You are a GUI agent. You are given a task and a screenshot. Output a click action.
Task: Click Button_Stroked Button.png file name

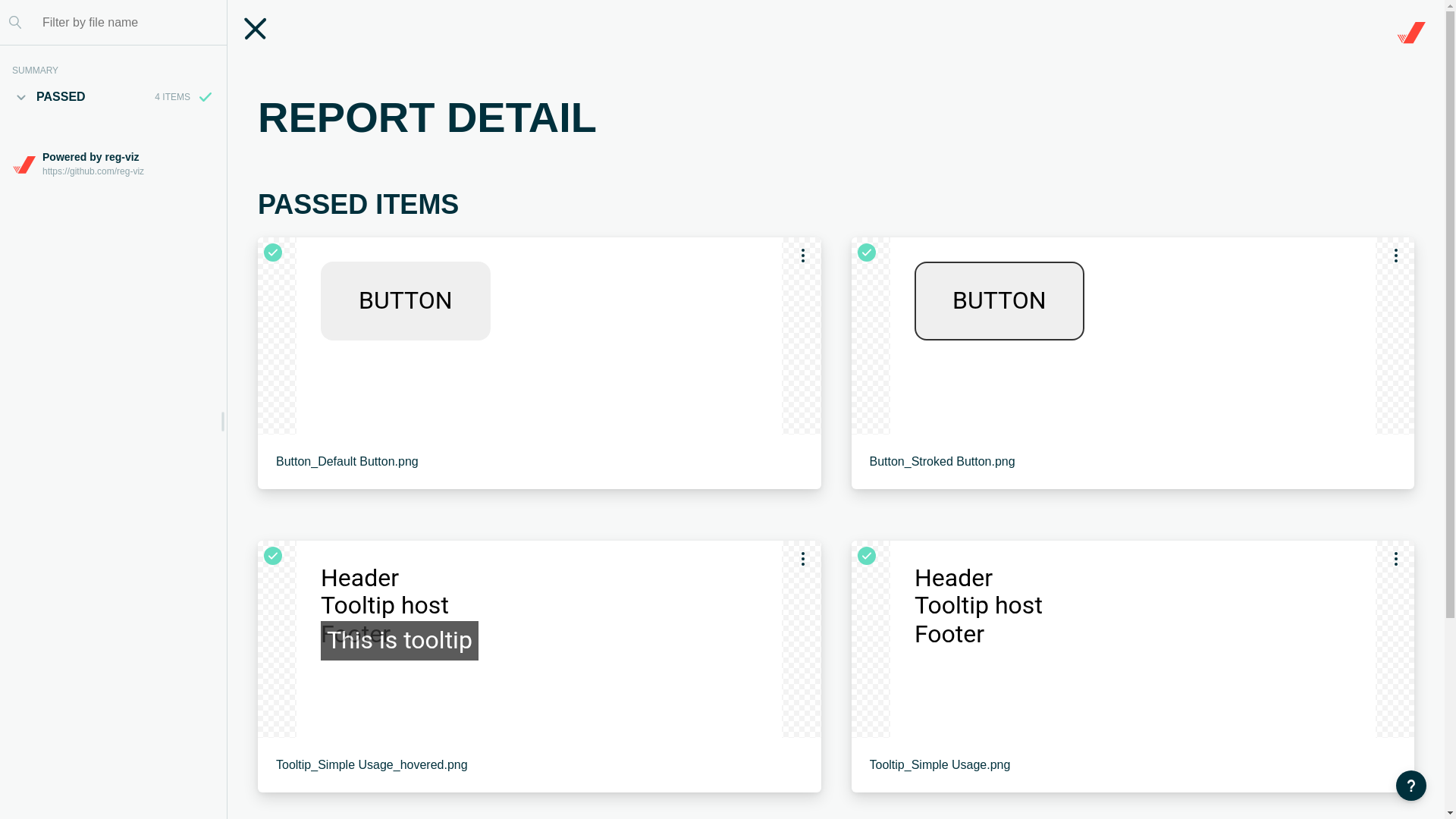pyautogui.click(x=942, y=462)
